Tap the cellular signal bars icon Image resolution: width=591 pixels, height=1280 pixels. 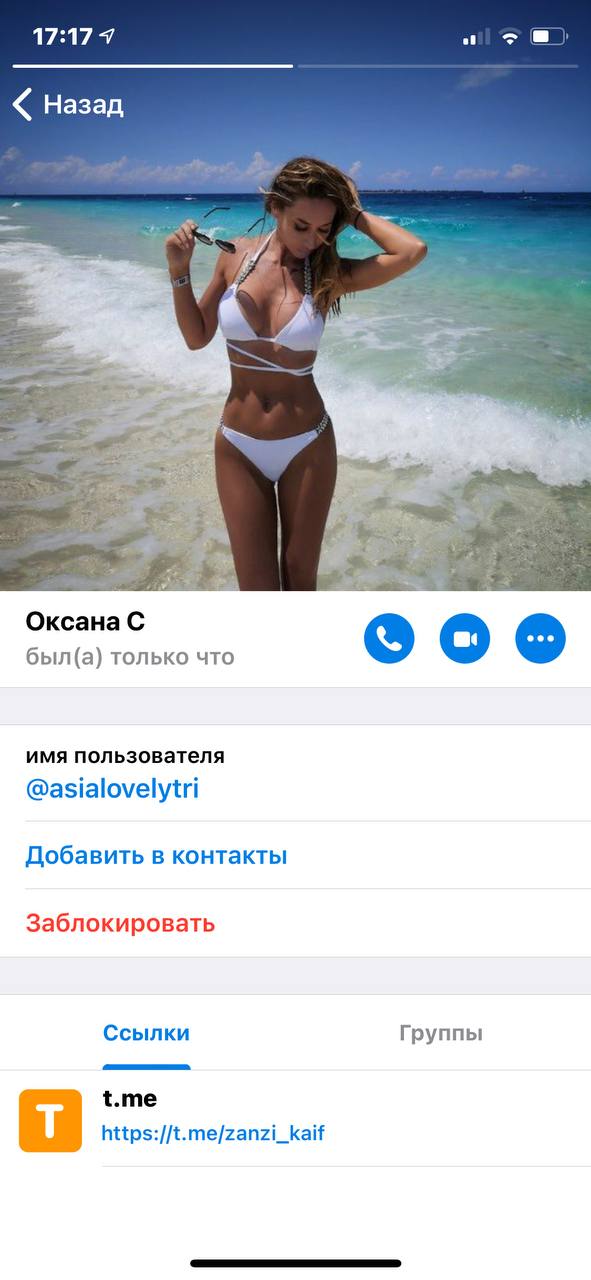(x=476, y=38)
